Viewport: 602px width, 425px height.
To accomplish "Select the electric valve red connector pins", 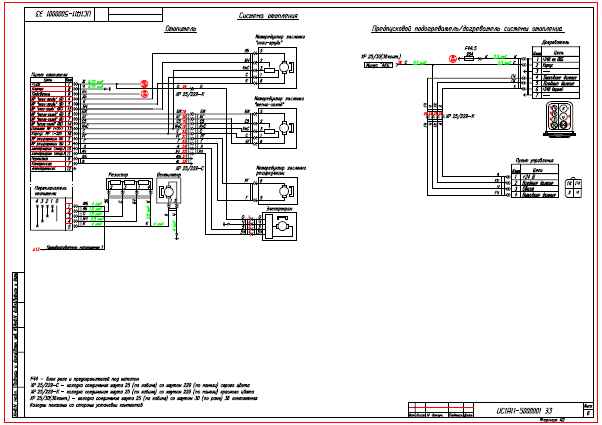I will pyautogui.click(x=251, y=225).
